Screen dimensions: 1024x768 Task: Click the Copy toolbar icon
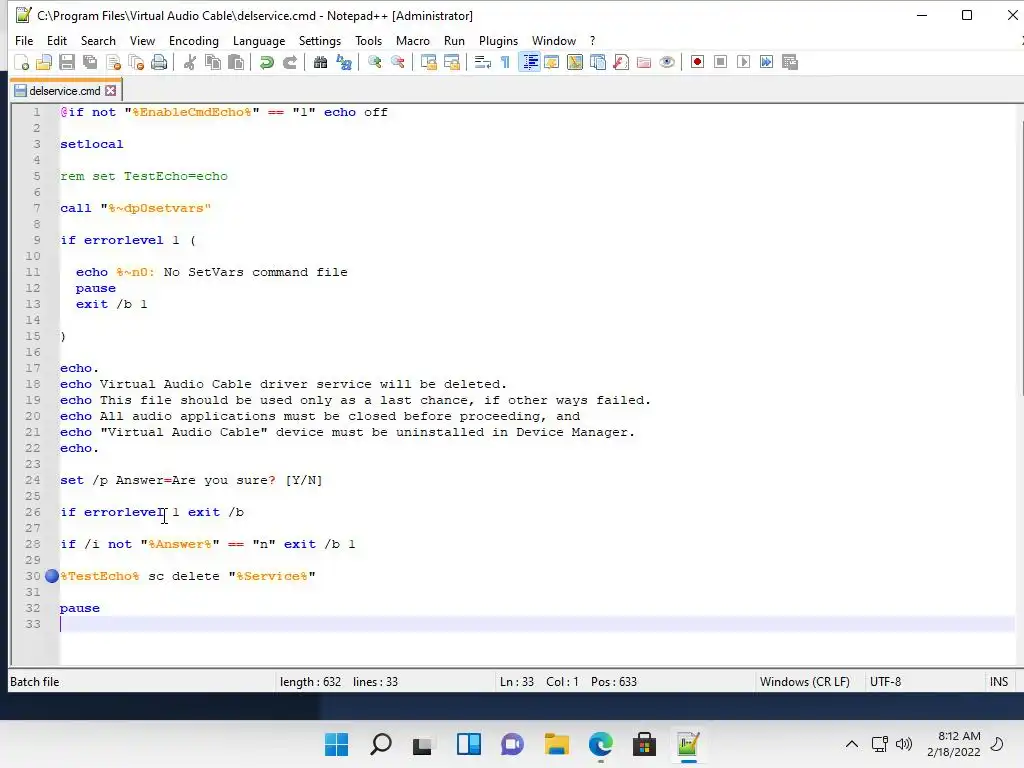click(x=213, y=62)
